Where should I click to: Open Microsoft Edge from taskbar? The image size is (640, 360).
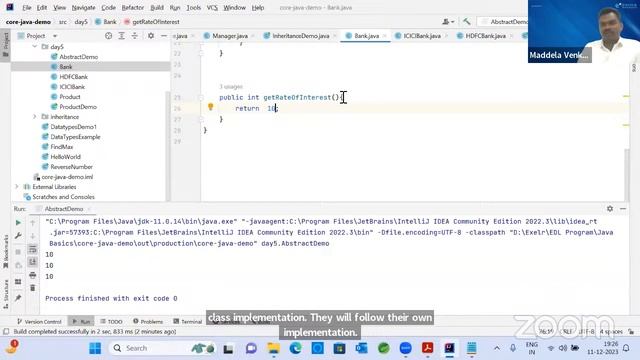[296, 348]
